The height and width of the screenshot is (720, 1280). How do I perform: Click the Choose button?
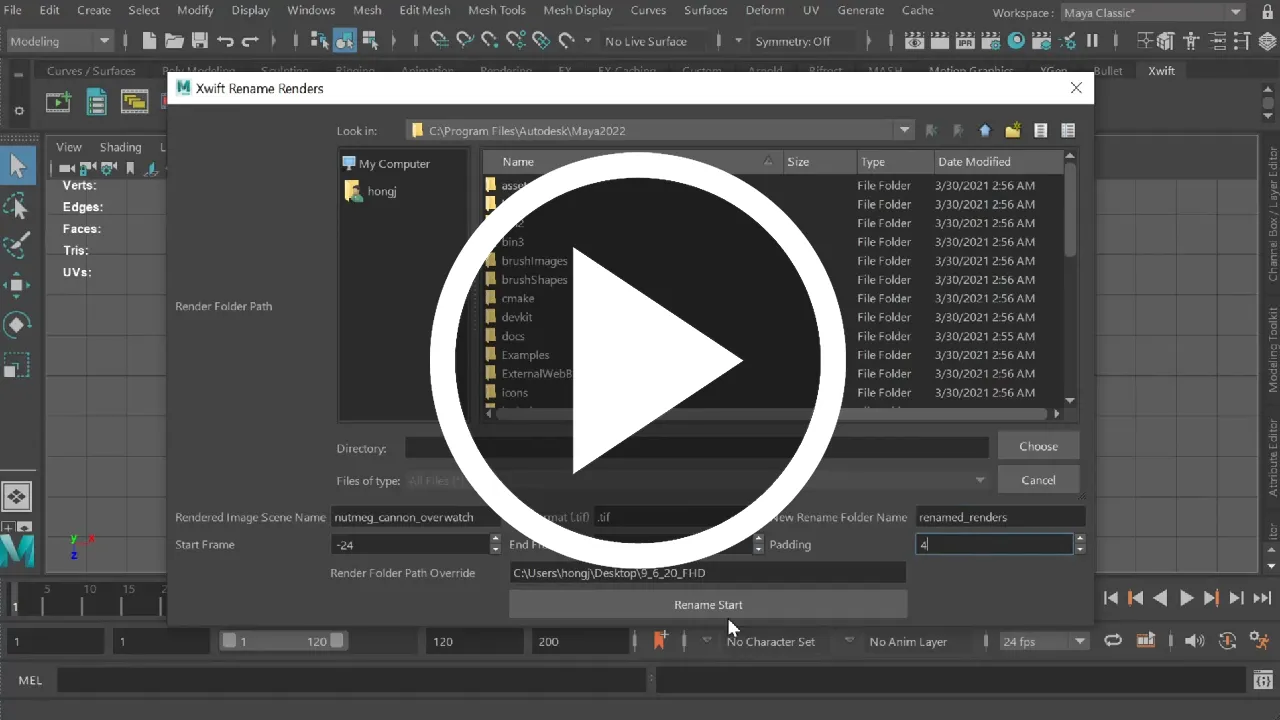[x=1038, y=446]
